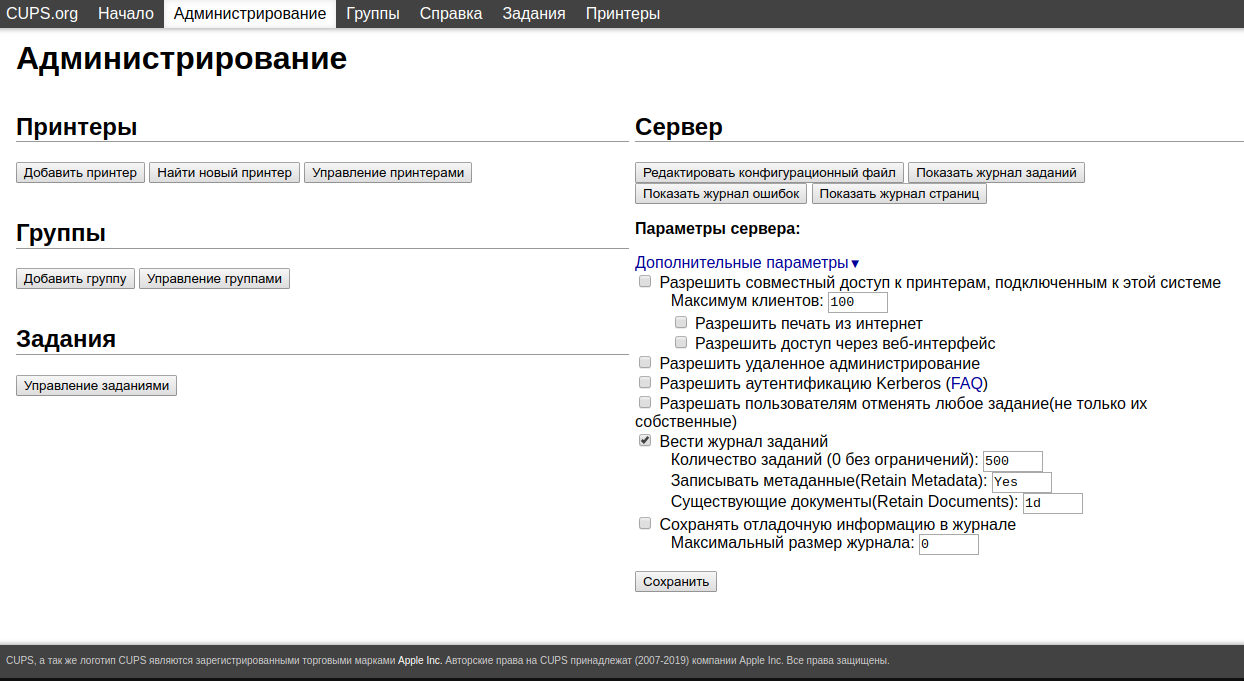
Task: Focus Максимальный размер журнала field
Action: click(x=949, y=545)
